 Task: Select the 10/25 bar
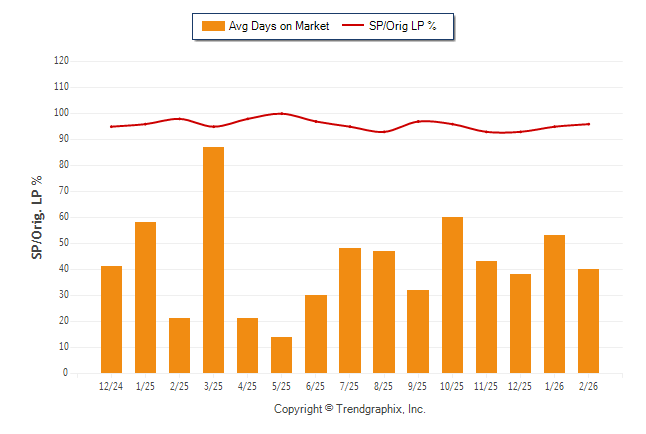pyautogui.click(x=452, y=295)
